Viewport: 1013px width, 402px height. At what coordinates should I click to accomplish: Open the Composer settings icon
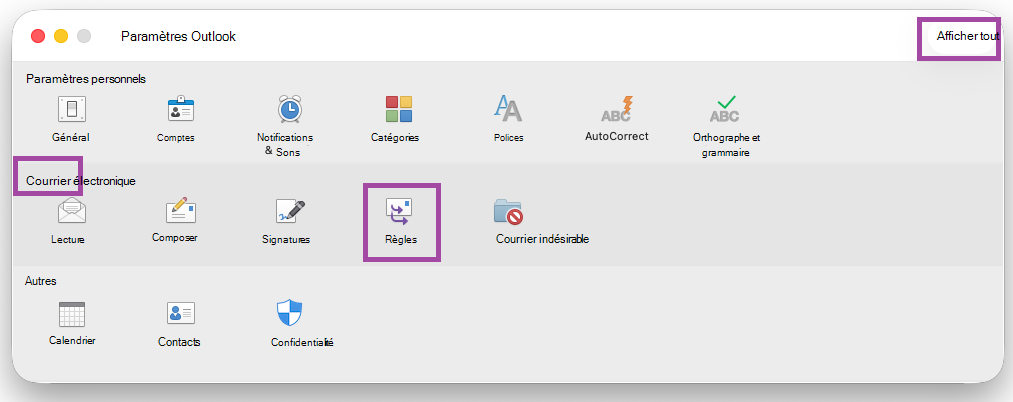click(180, 211)
